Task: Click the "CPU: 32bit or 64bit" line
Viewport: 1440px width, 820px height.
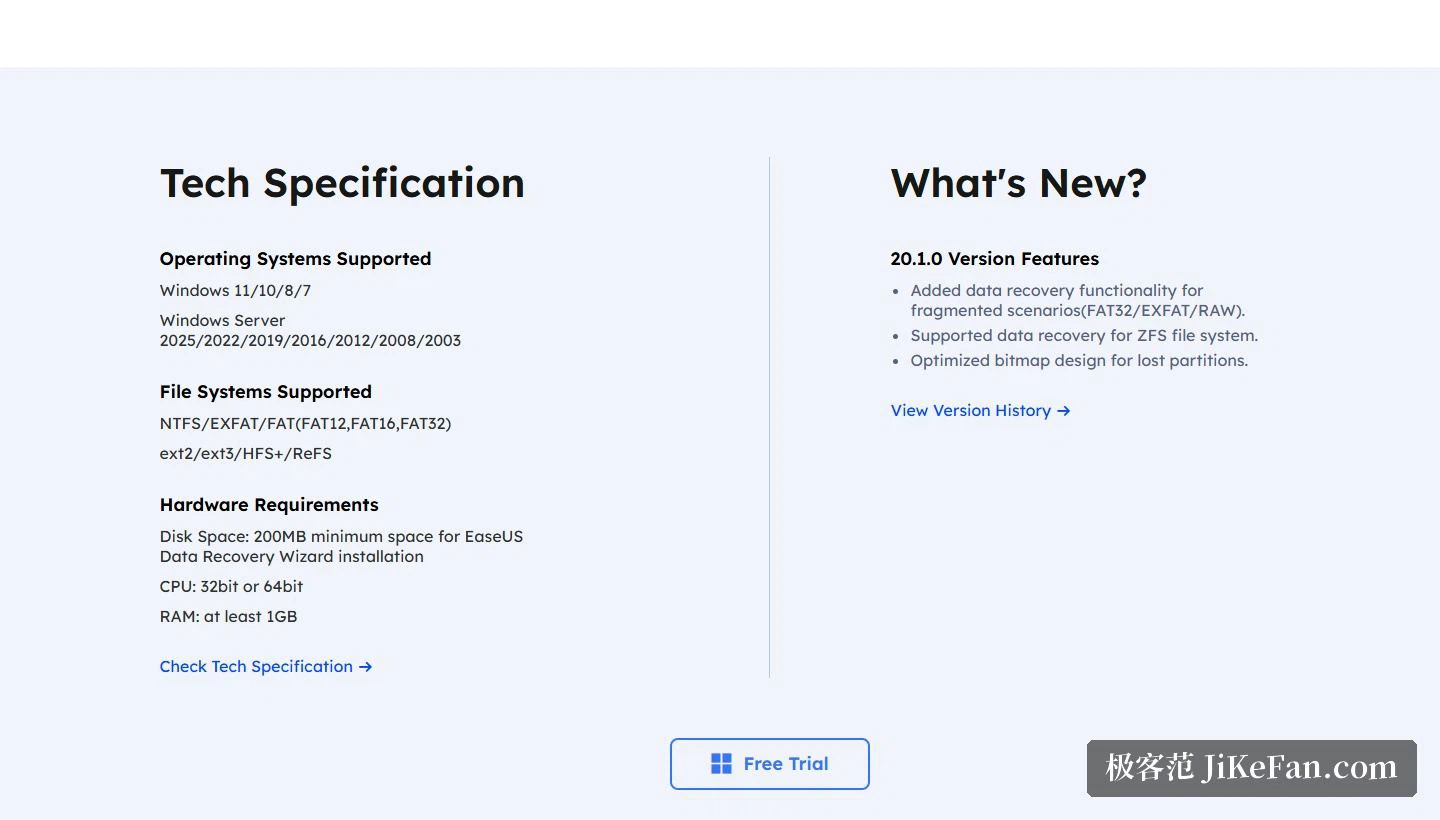Action: (x=231, y=587)
